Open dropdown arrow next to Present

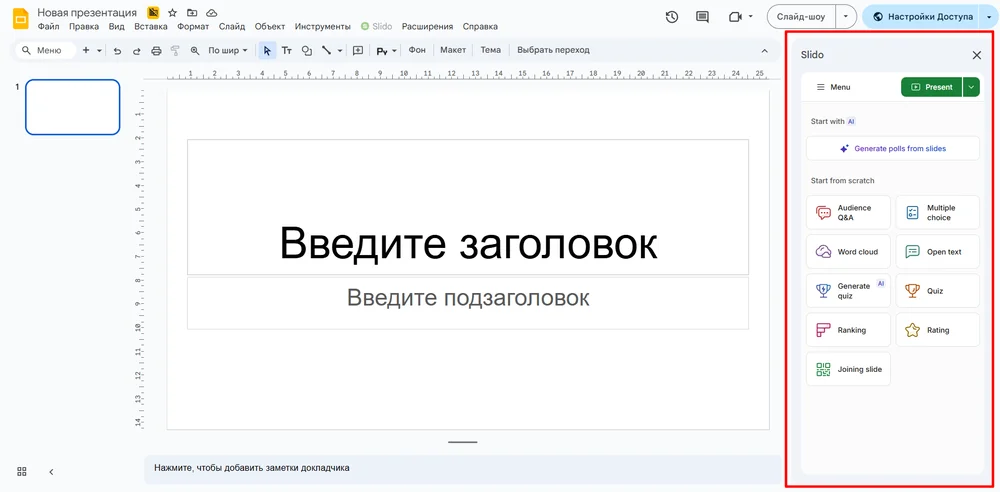[971, 87]
